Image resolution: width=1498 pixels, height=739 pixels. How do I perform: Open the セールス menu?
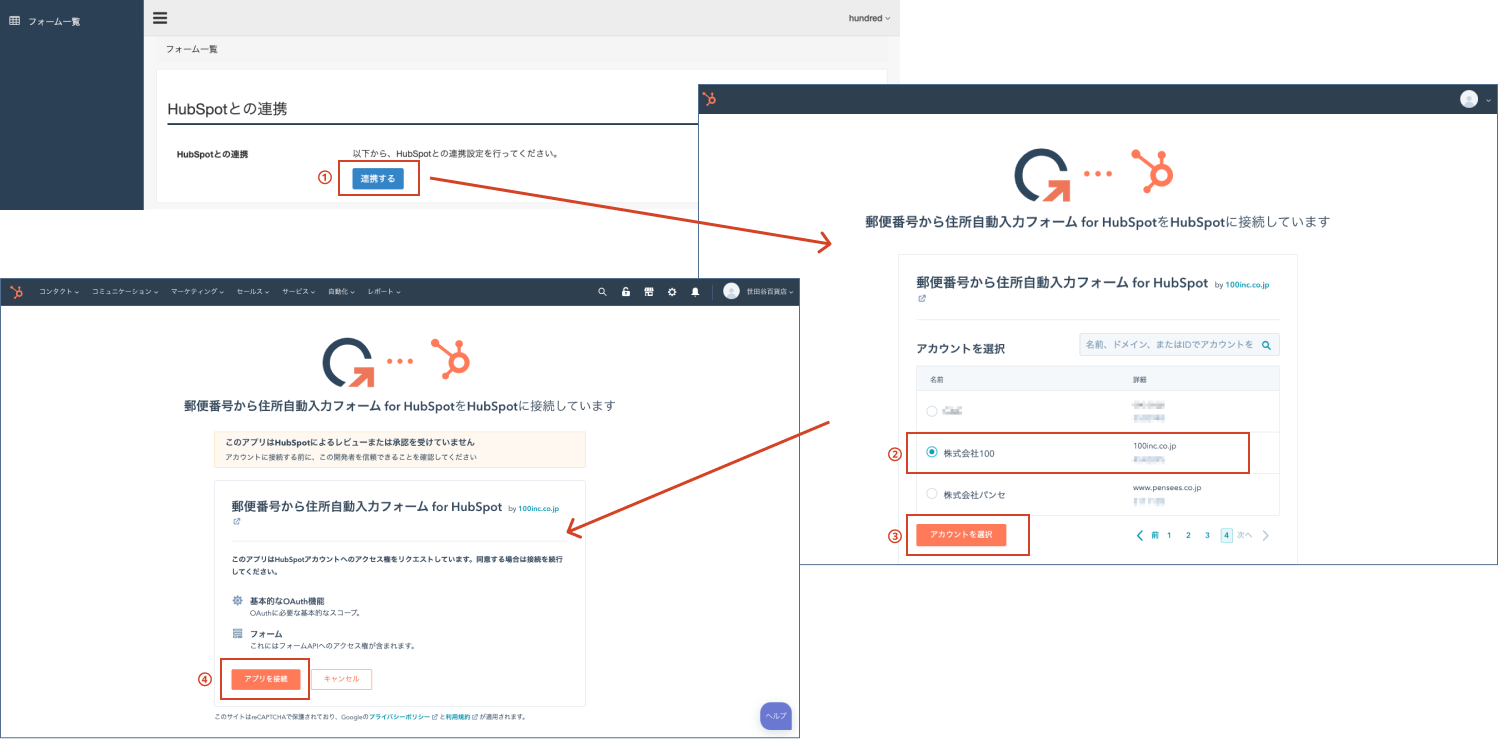pos(255,292)
